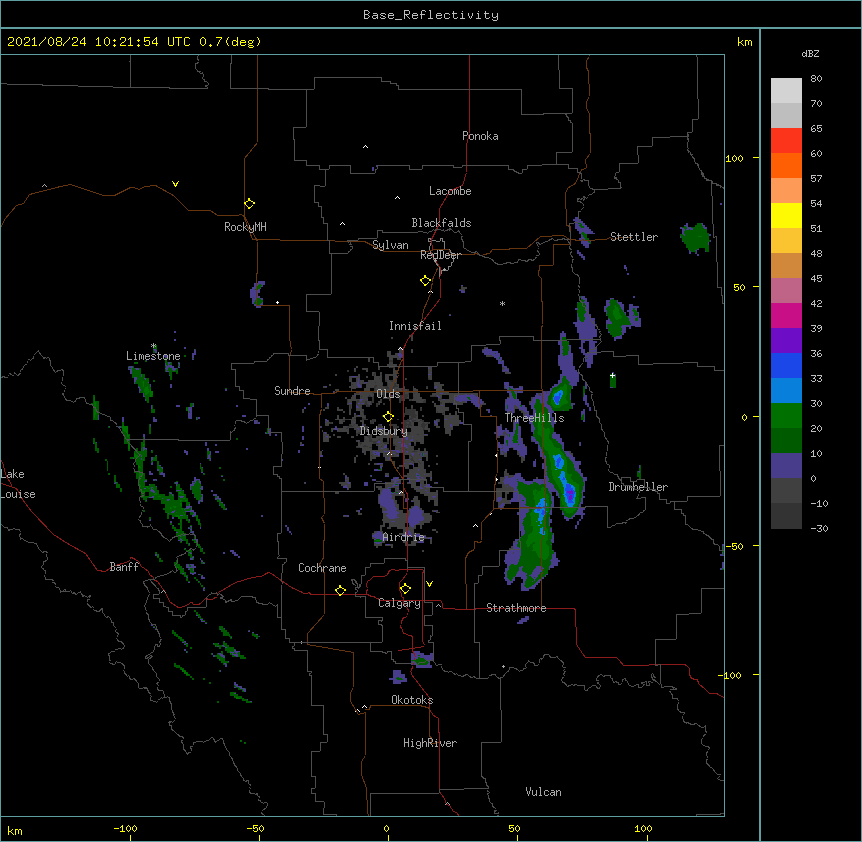Click the Cochrane label

coord(322,568)
